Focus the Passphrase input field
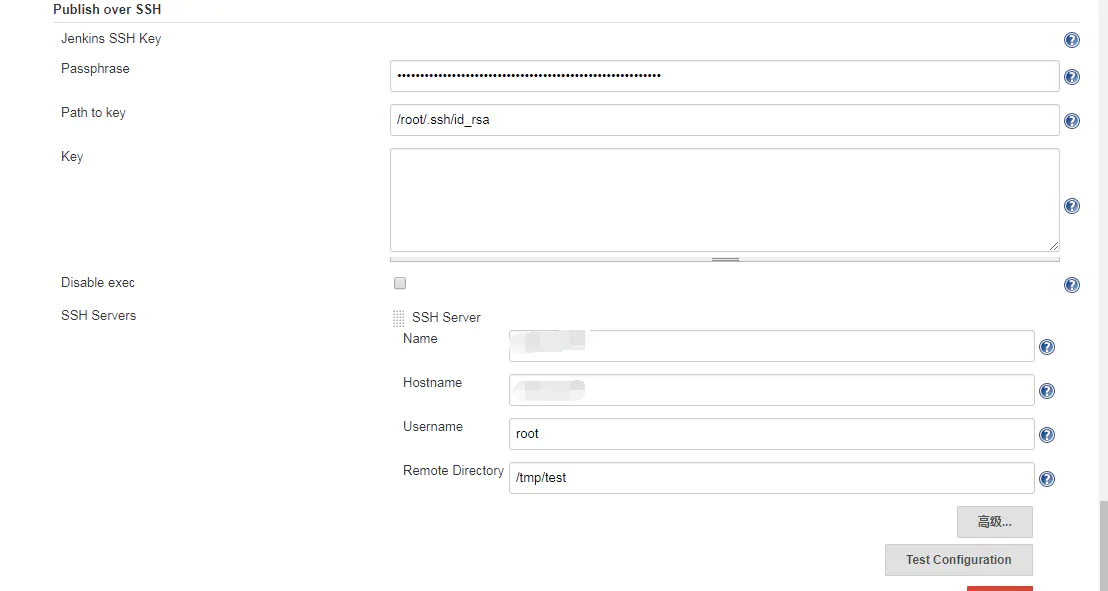The image size is (1108, 591). click(x=724, y=76)
